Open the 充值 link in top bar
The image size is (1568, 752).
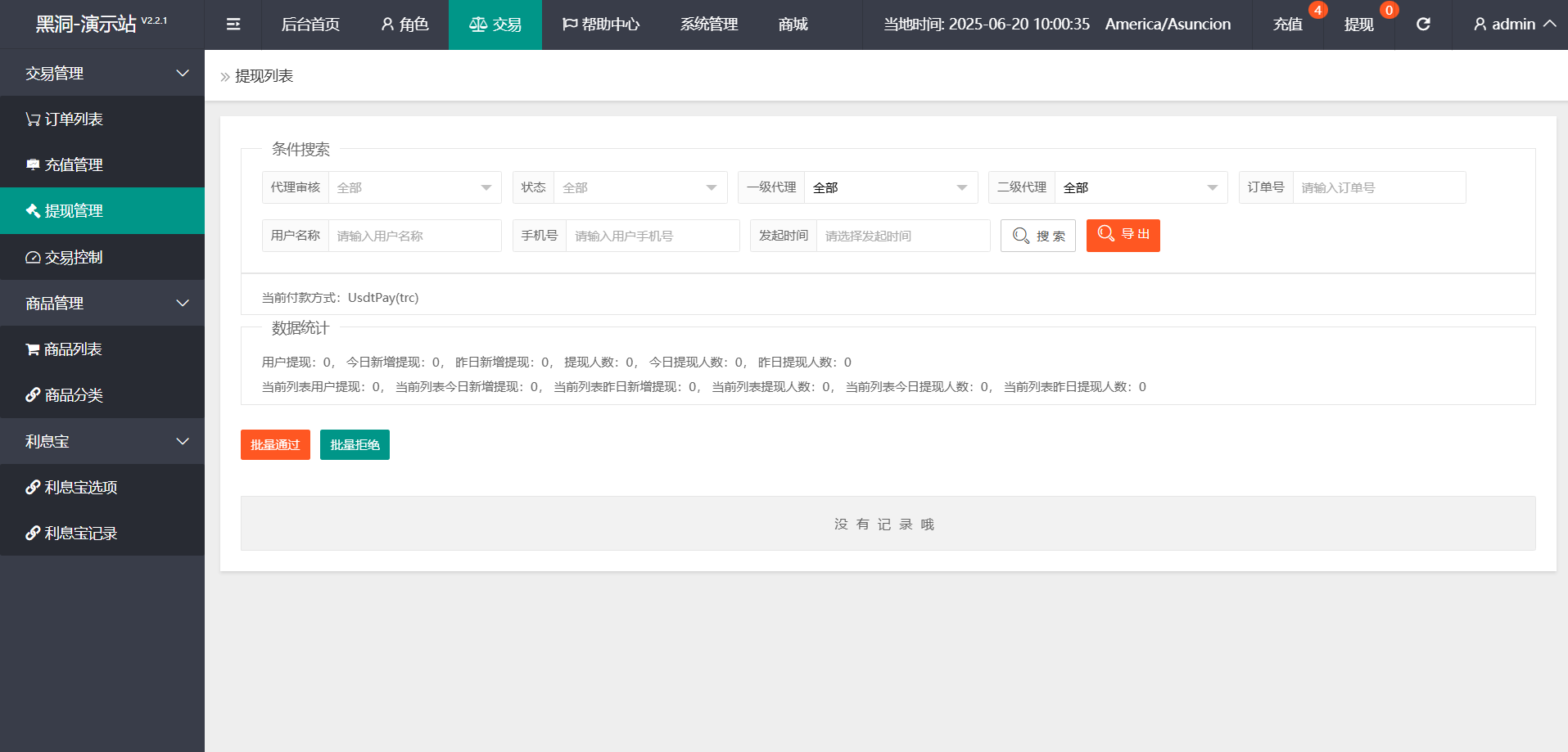point(1288,25)
